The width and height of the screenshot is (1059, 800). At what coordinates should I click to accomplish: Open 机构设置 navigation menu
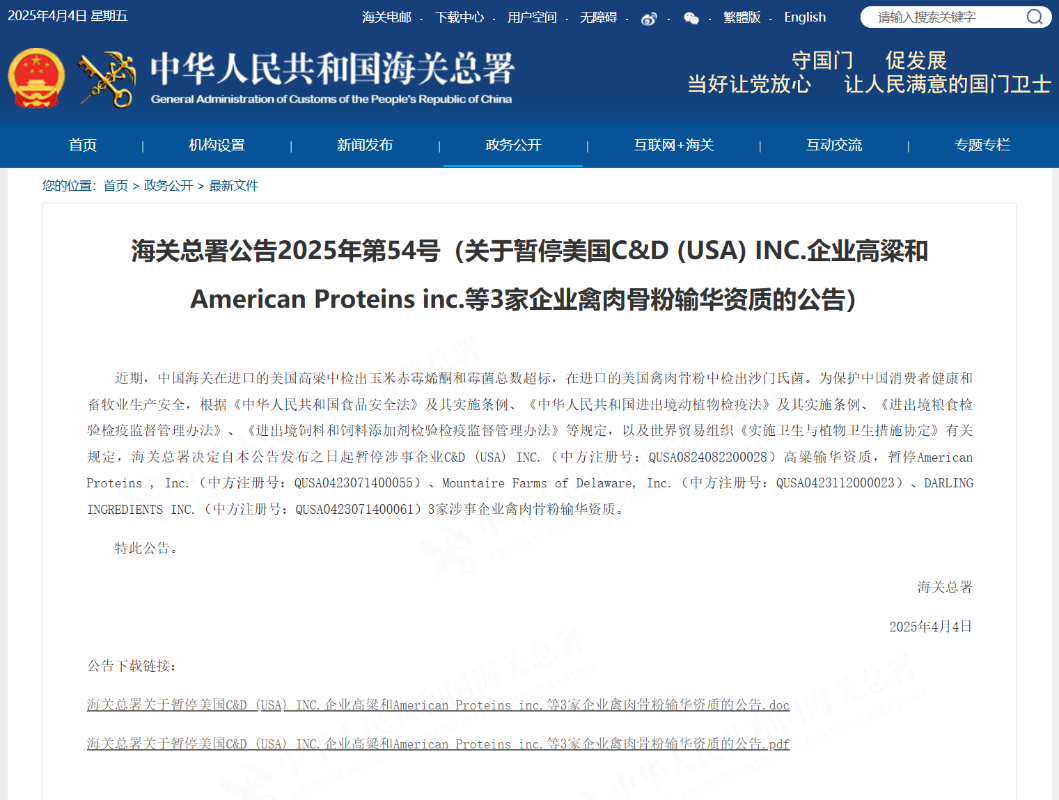point(217,145)
